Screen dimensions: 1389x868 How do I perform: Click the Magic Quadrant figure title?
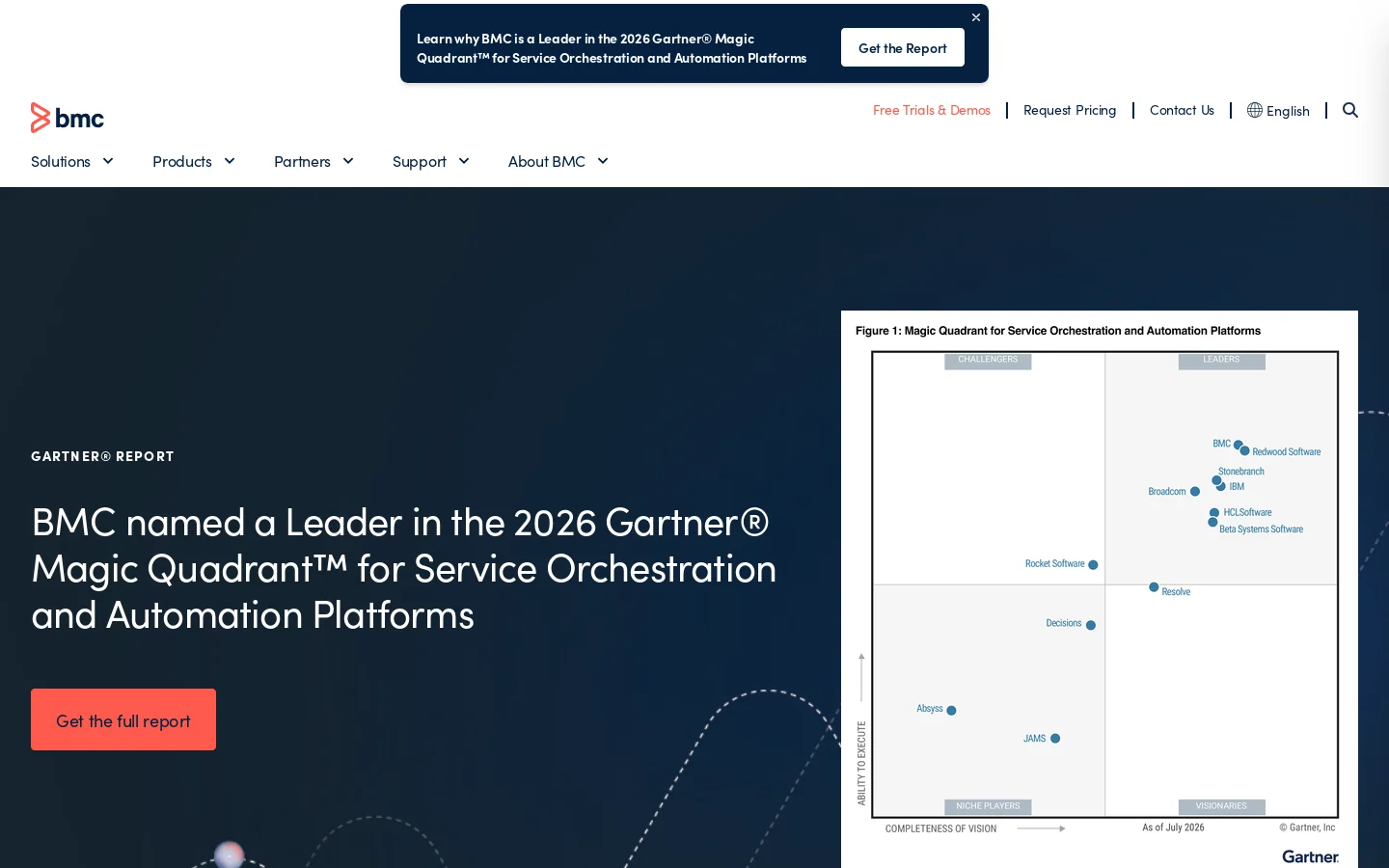pos(1058,331)
